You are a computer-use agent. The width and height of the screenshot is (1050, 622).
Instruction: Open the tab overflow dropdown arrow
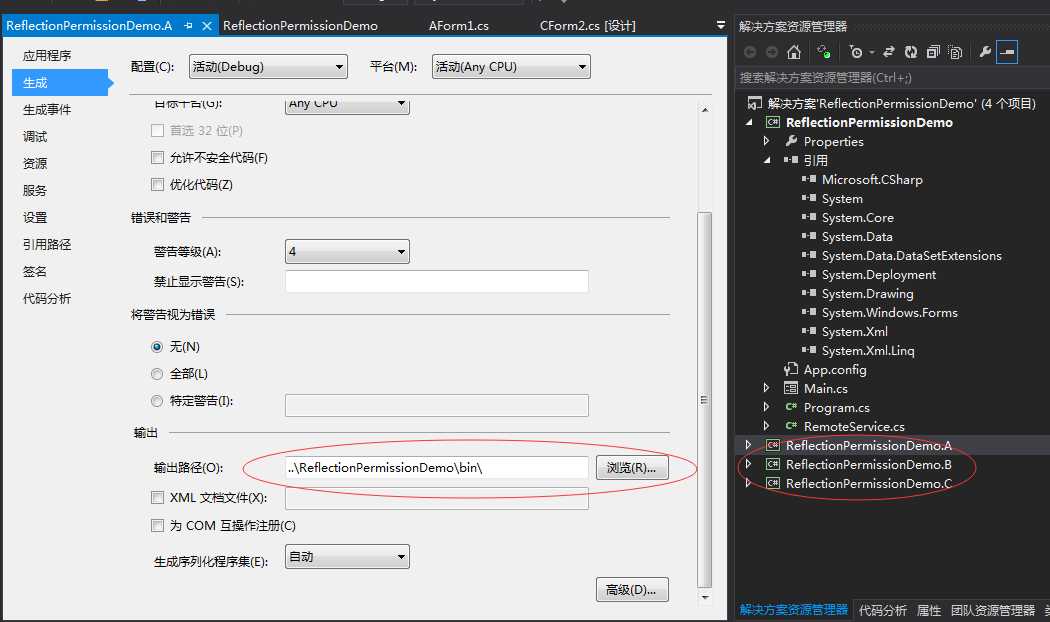[721, 25]
